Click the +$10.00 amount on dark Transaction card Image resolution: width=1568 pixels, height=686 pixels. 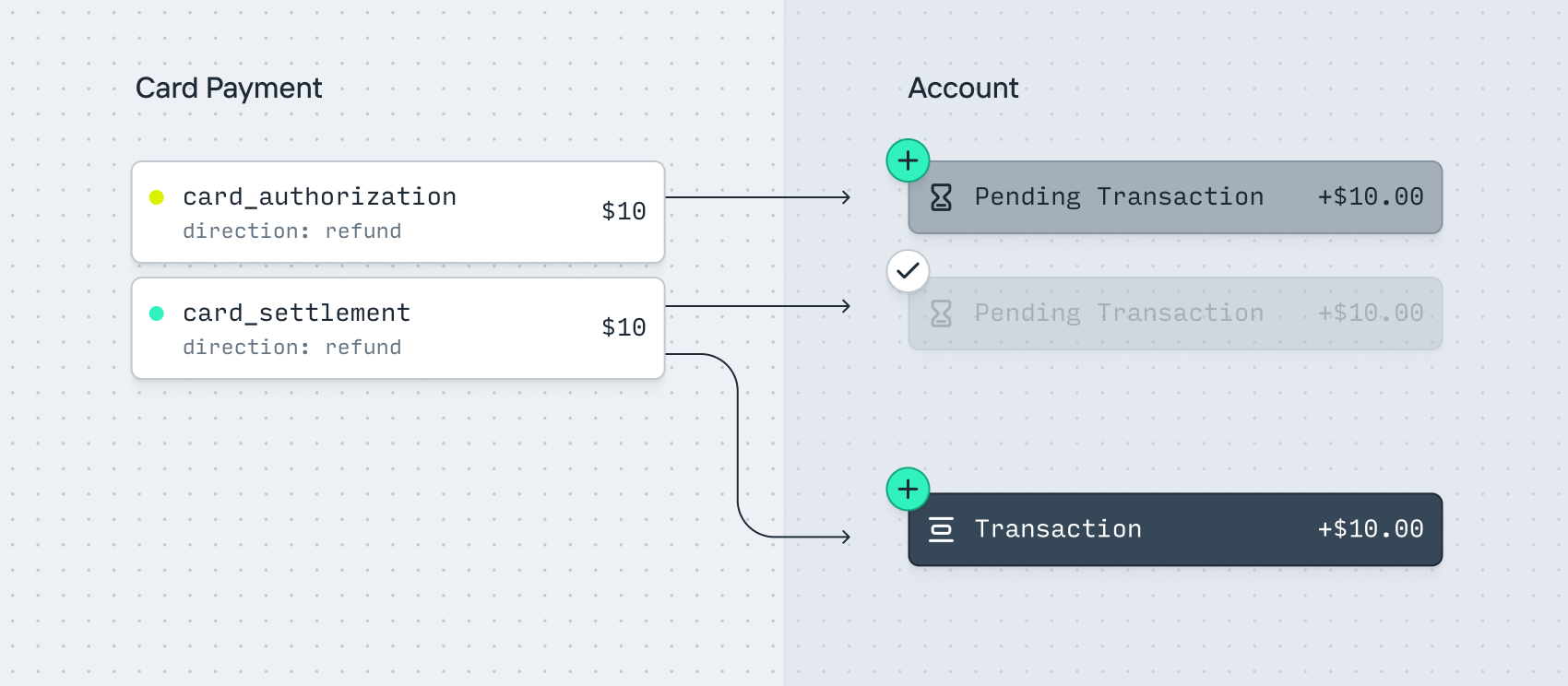(x=1370, y=528)
